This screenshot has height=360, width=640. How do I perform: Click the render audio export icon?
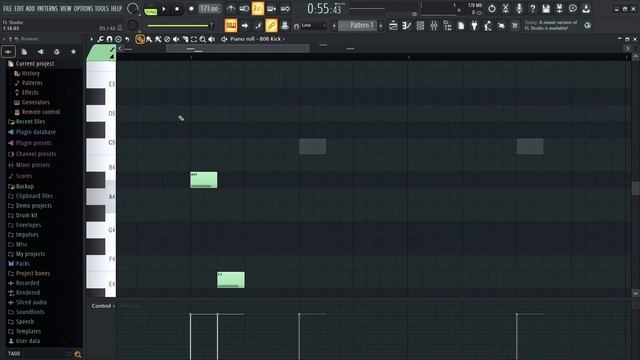point(559,9)
